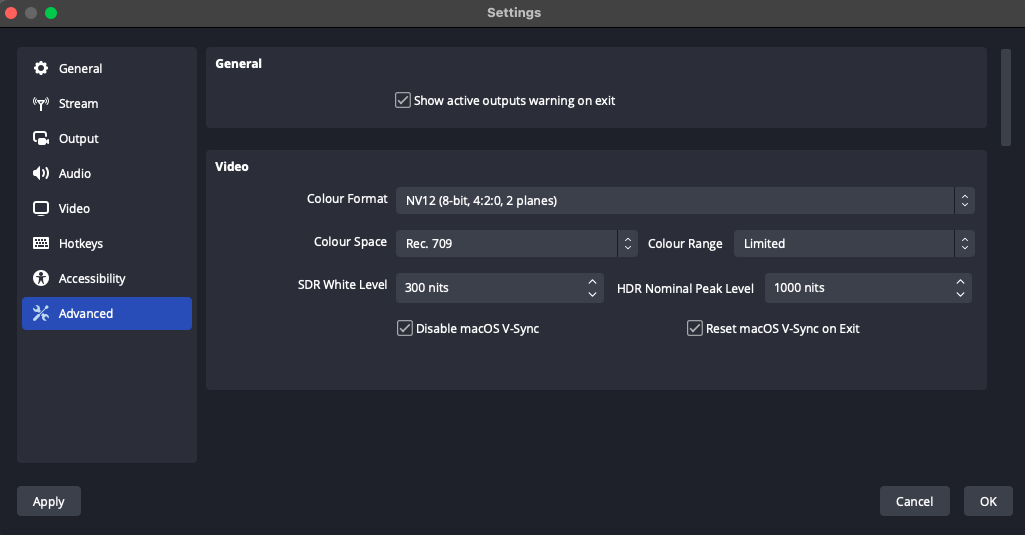
Task: Click the General gear icon in sidebar
Action: pyautogui.click(x=41, y=69)
